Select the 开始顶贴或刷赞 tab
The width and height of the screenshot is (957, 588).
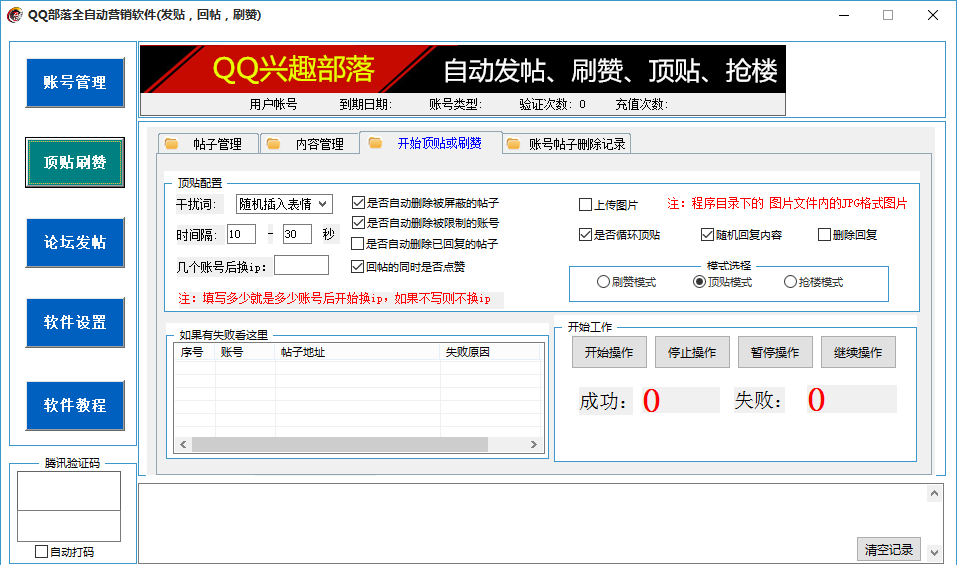tap(431, 142)
